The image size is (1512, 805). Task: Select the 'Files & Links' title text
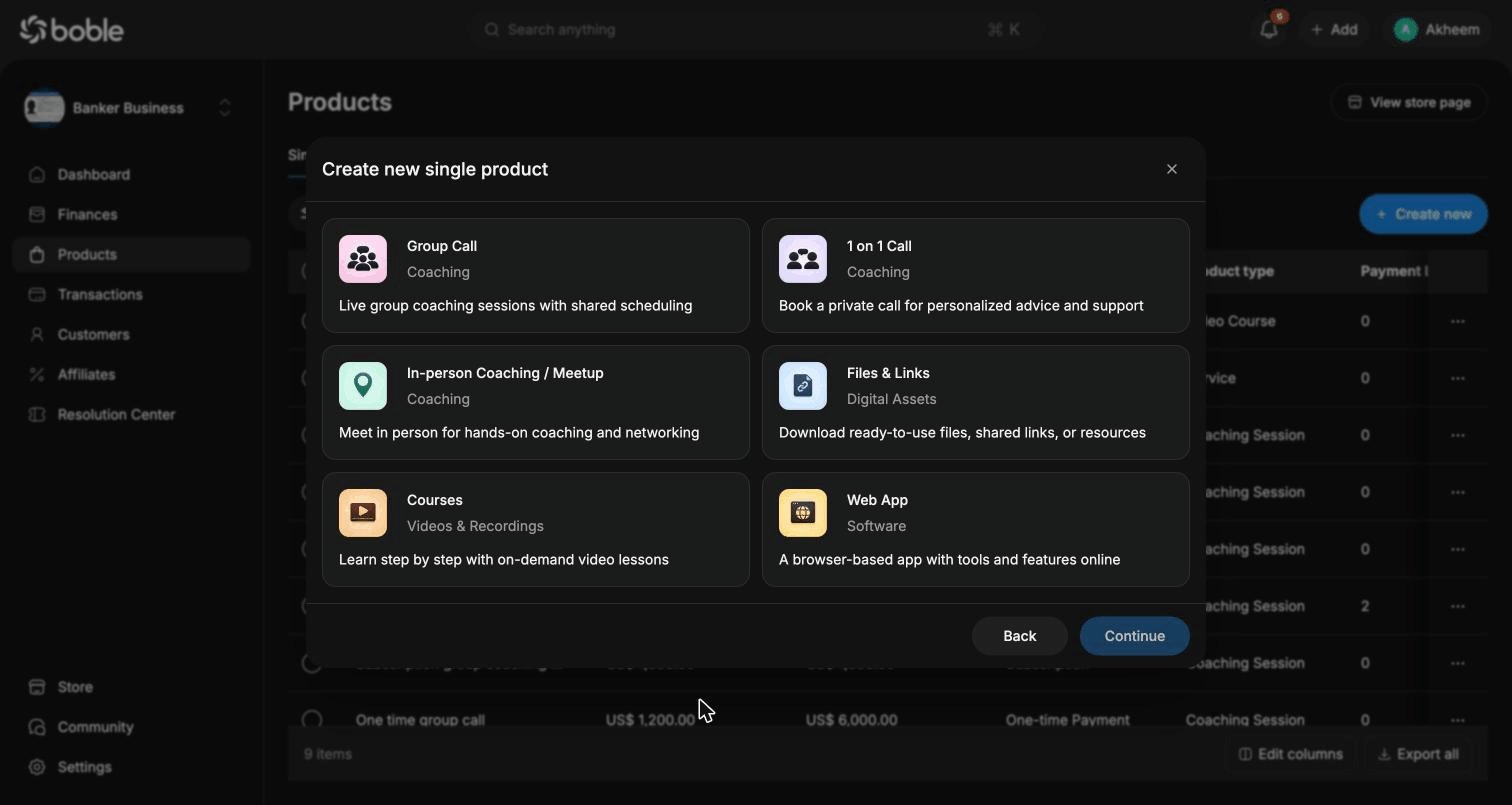point(888,373)
